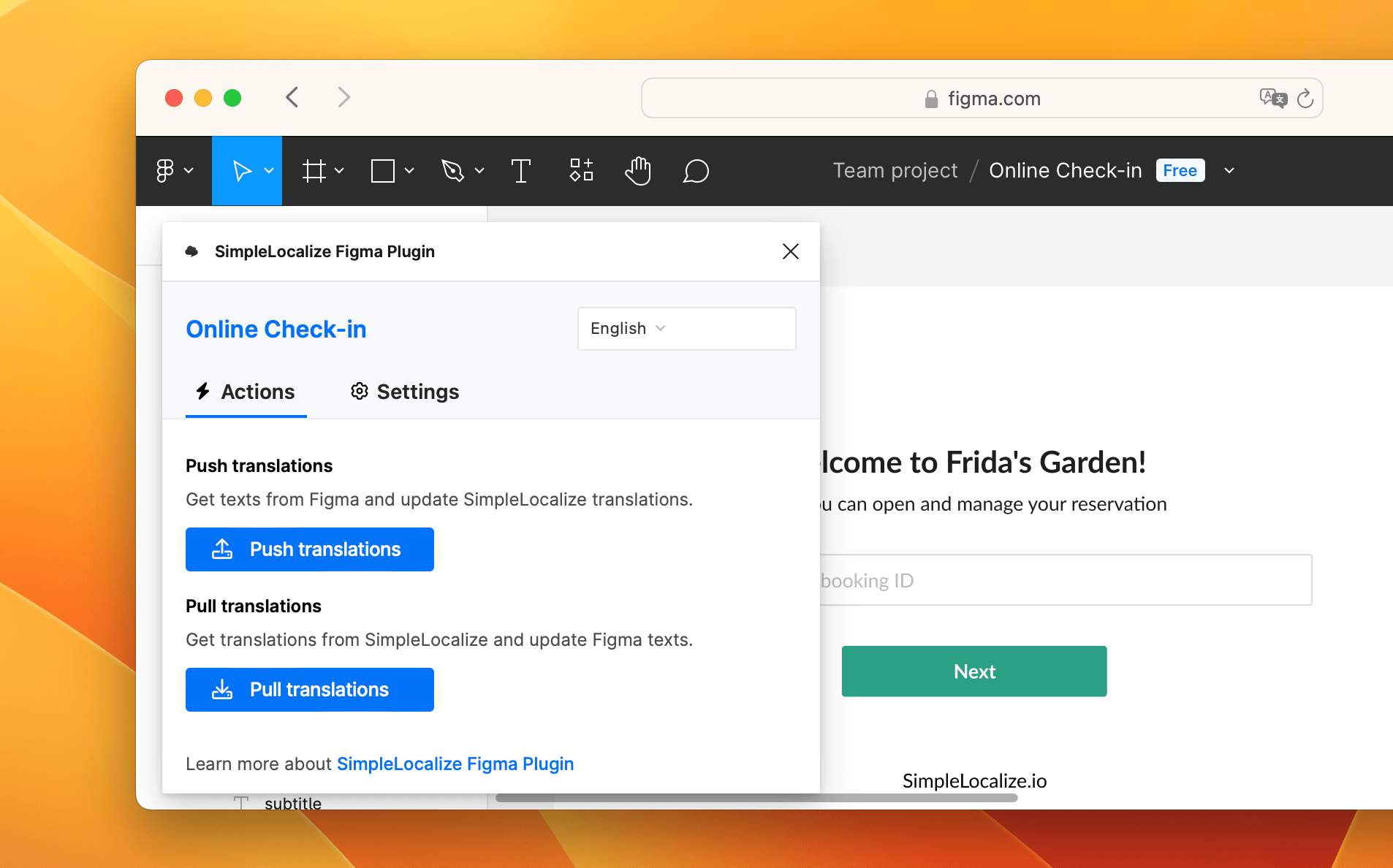Screen dimensions: 1393x868
Task: Expand the Frame tool options chevron
Action: tap(339, 171)
